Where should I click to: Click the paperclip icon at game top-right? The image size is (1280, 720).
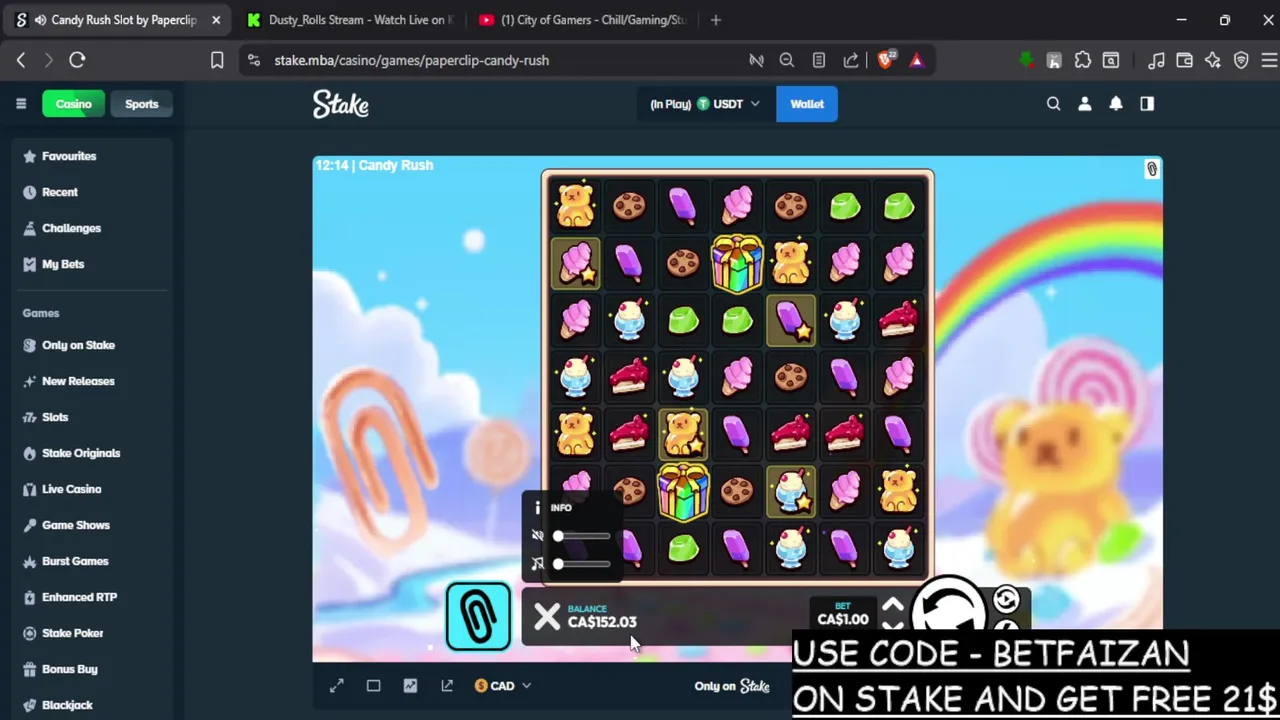[x=1151, y=170]
